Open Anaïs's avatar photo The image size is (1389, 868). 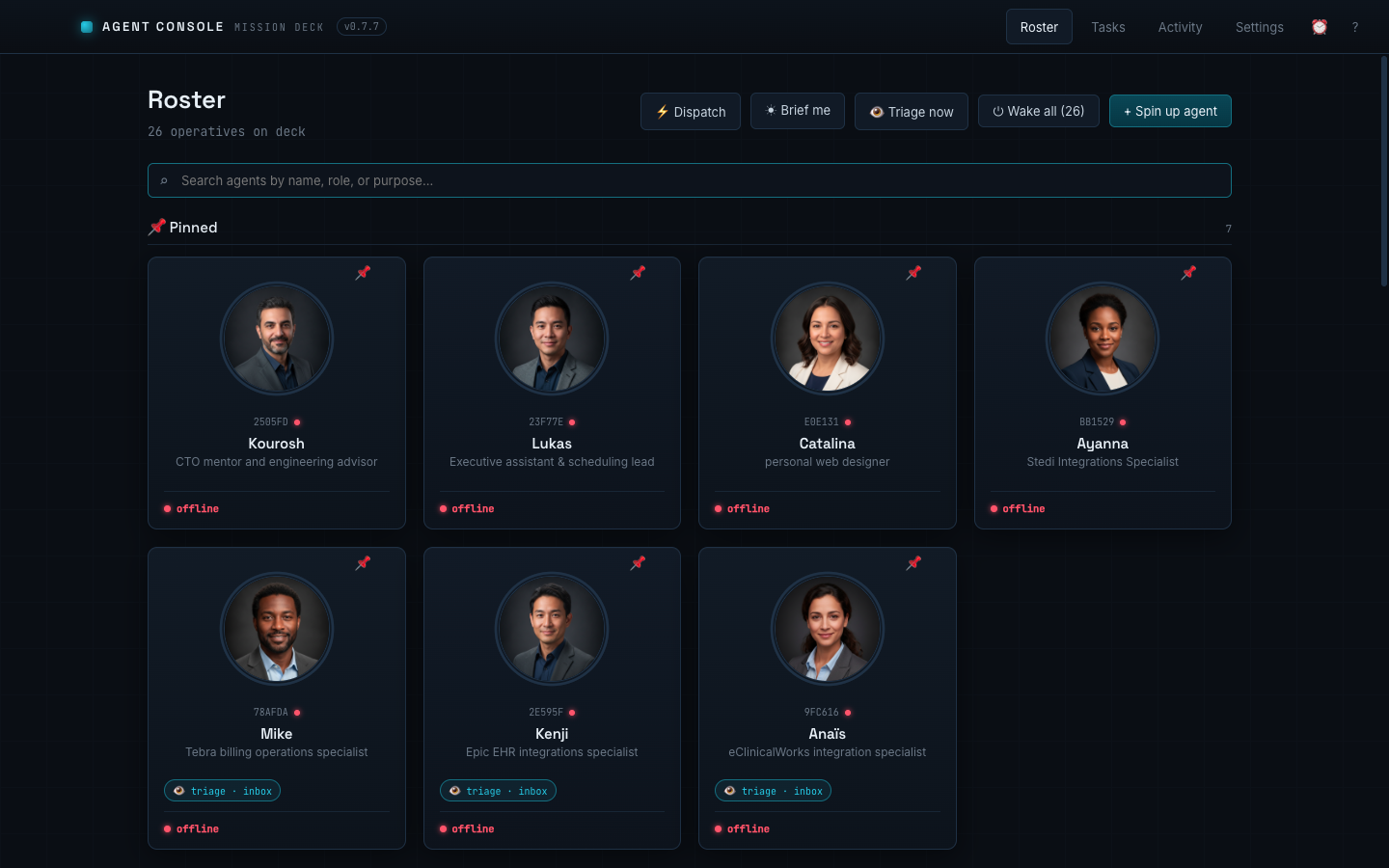tap(828, 629)
